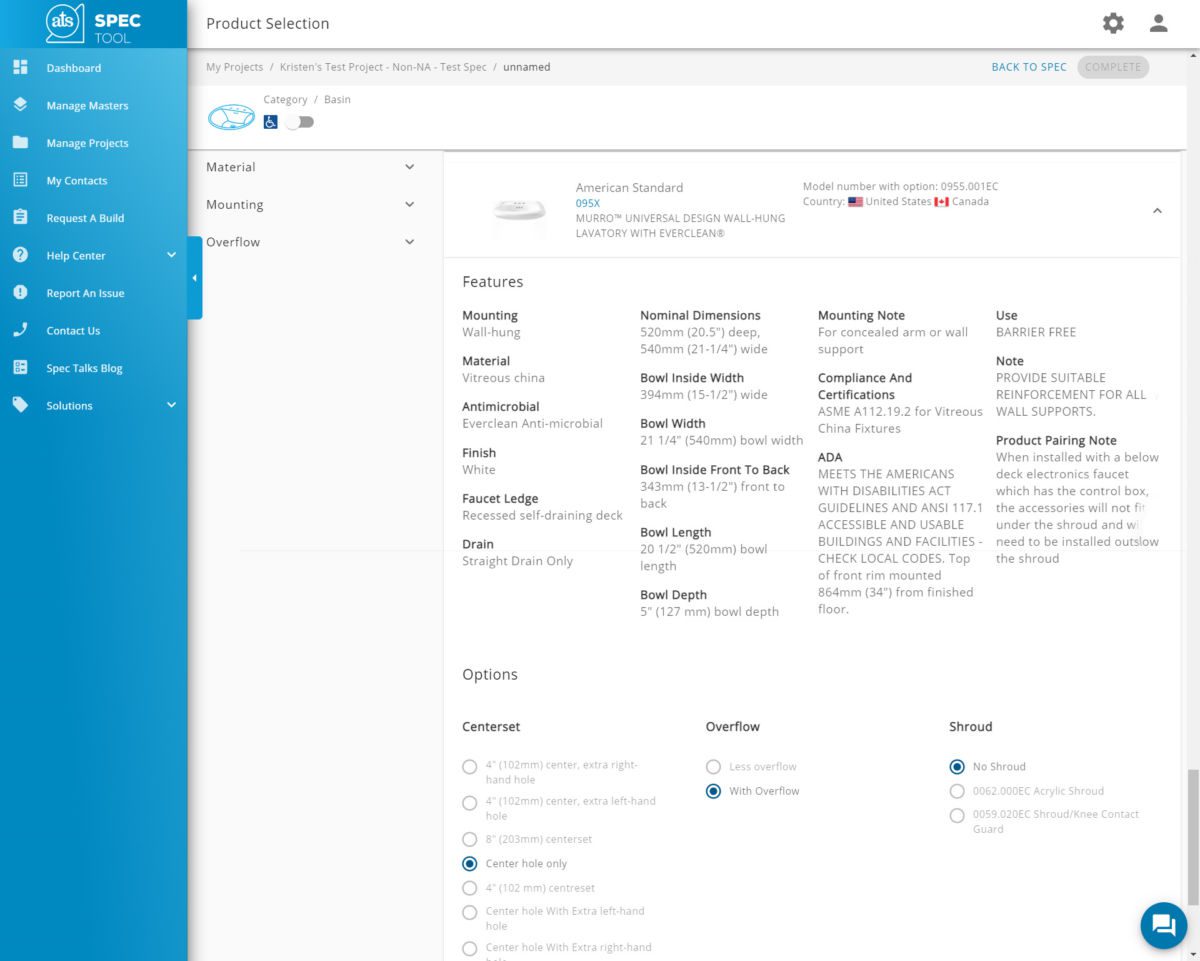Click the Manage Masters layers icon
Screen dimensions: 1200x961
pyautogui.click(x=20, y=105)
